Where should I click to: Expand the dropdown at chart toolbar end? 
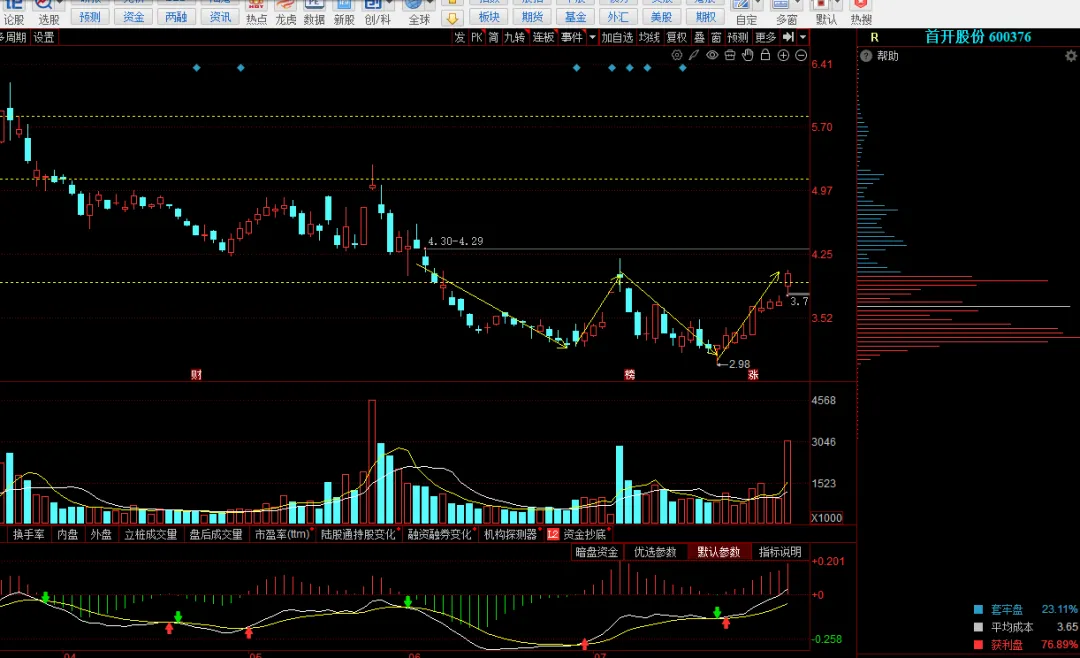803,37
